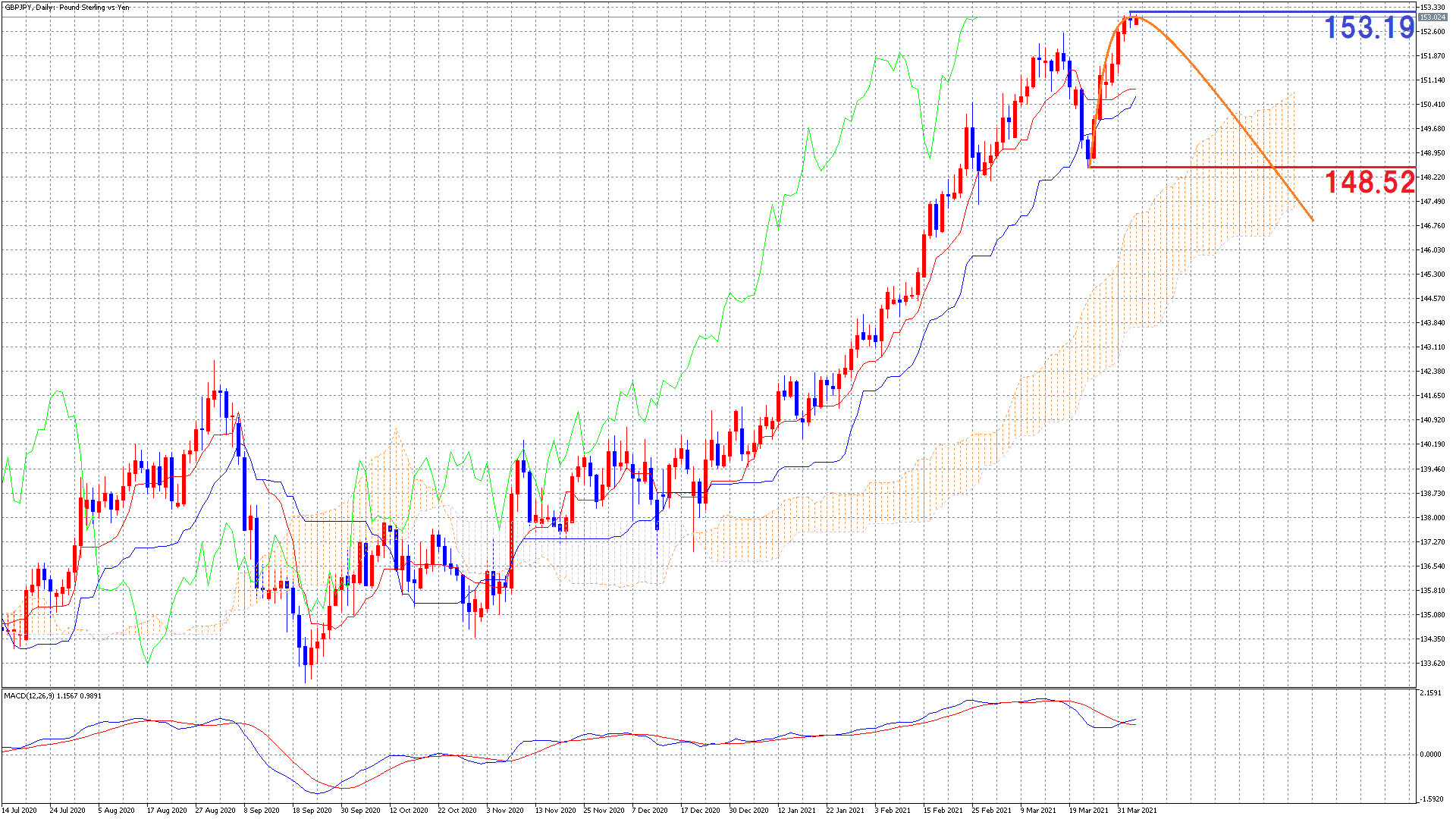
Task: Click the 30 Sep 2020 date label
Action: [x=361, y=811]
